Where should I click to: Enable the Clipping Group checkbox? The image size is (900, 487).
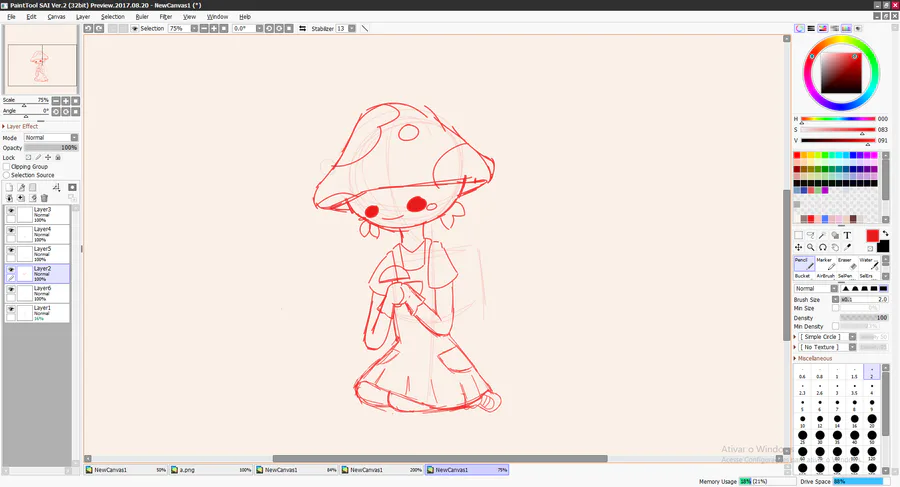point(7,167)
